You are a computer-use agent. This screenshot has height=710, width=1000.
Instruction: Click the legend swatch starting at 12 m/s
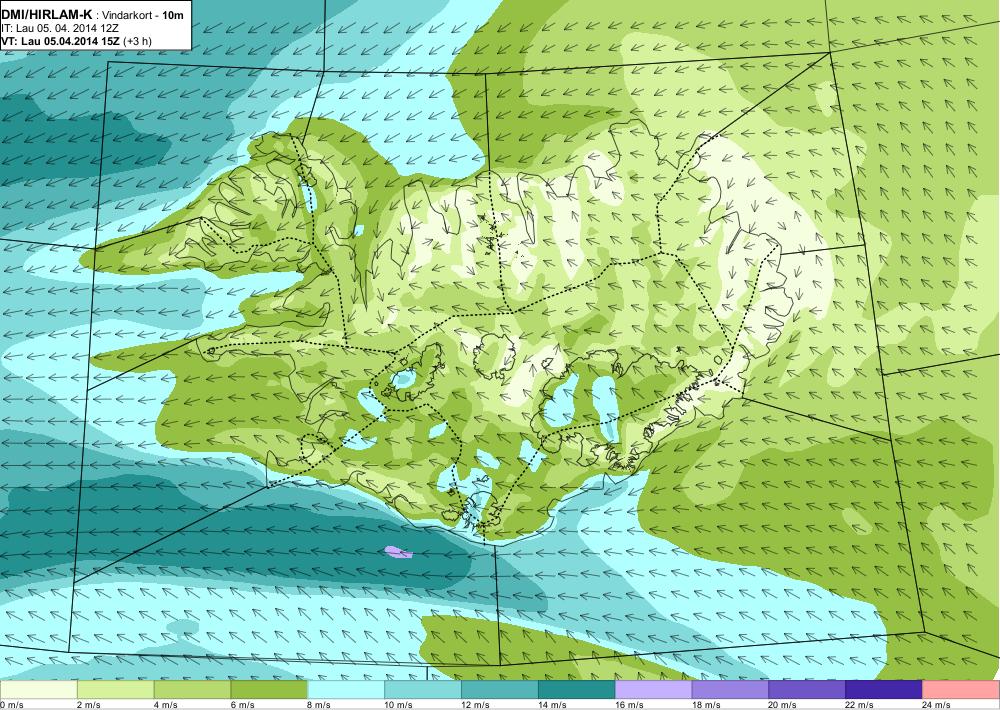500,690
